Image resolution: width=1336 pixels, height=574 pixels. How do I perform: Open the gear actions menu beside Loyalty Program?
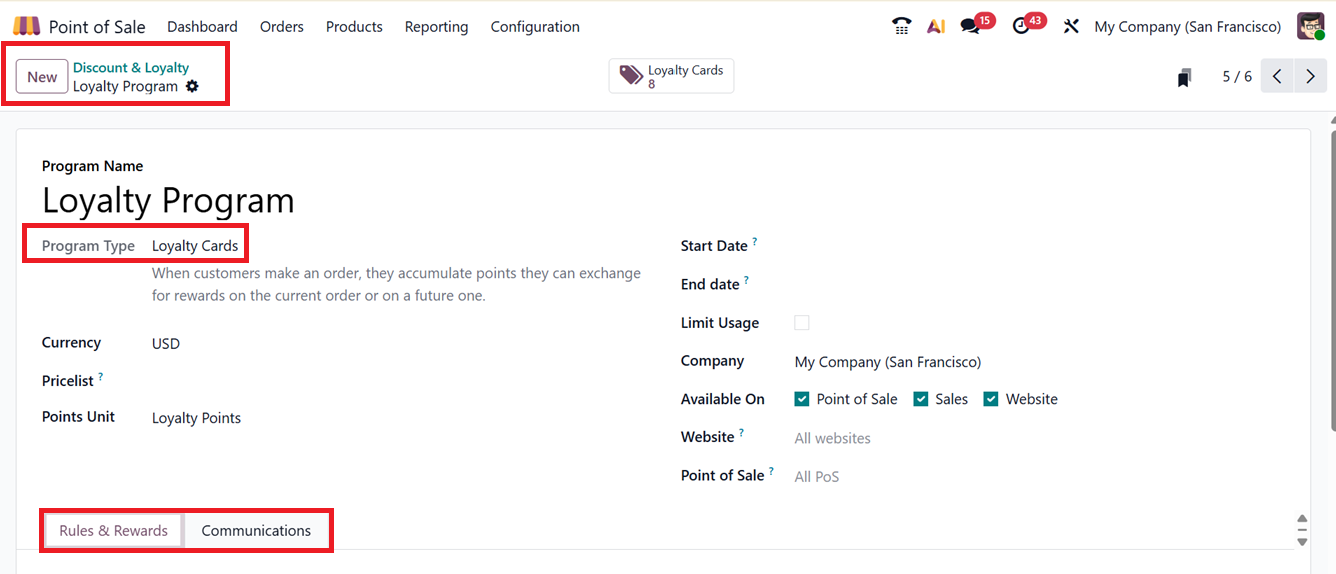click(192, 87)
